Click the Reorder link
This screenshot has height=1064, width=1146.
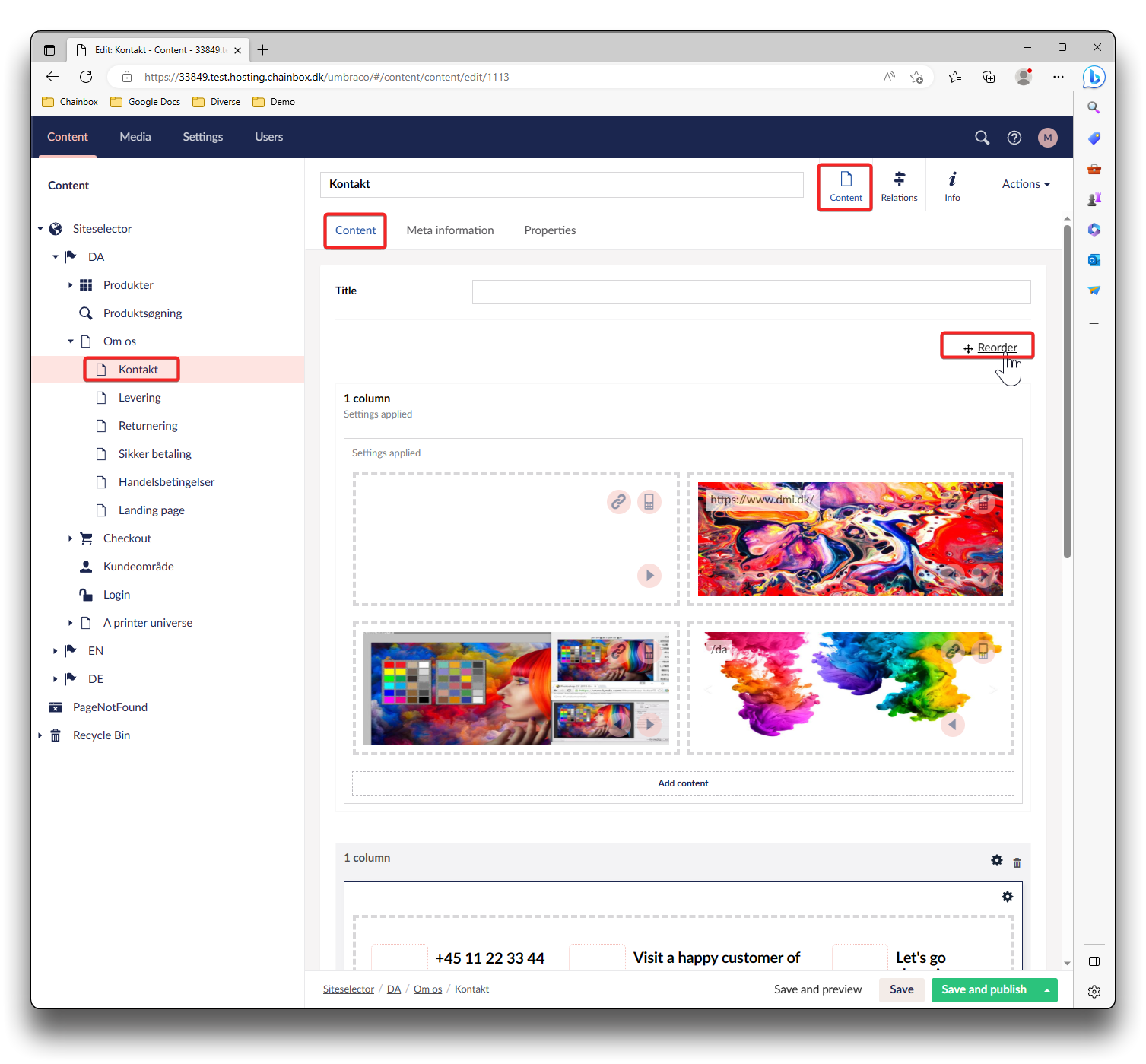[x=989, y=348]
